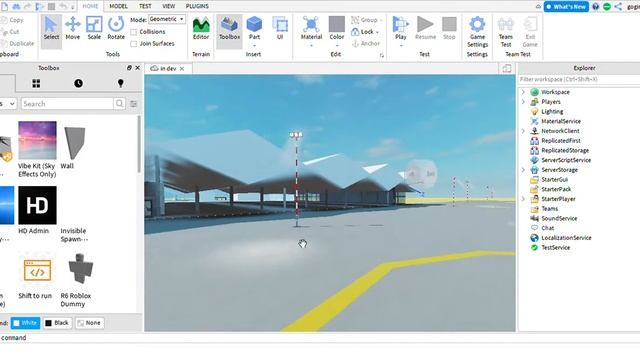Open the Toolbox inventory grid tab
Viewport: 640px width, 360px height.
click(36, 84)
